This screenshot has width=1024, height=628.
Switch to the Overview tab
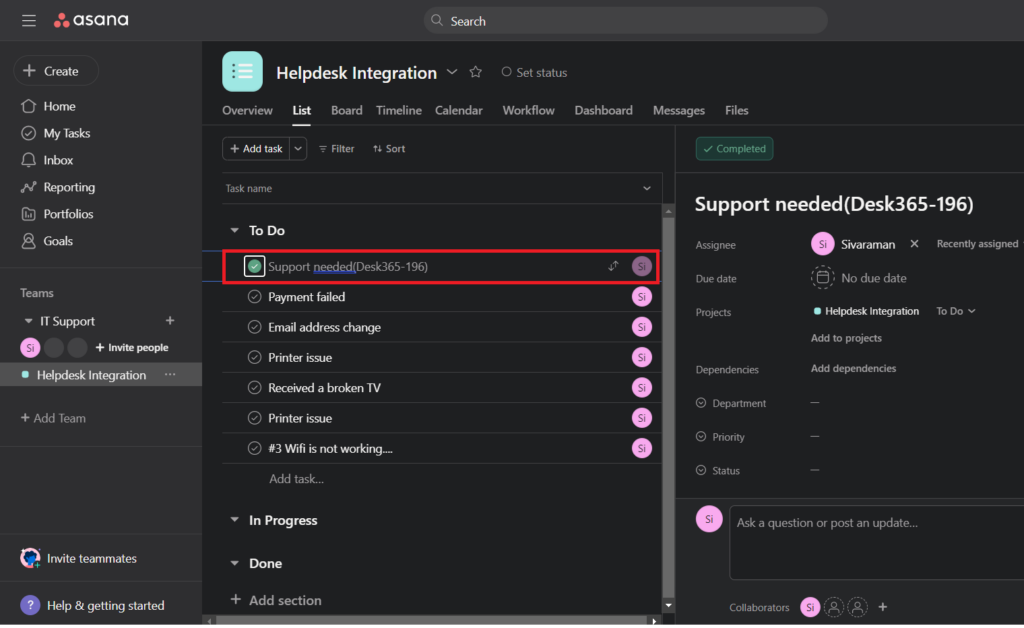[248, 110]
